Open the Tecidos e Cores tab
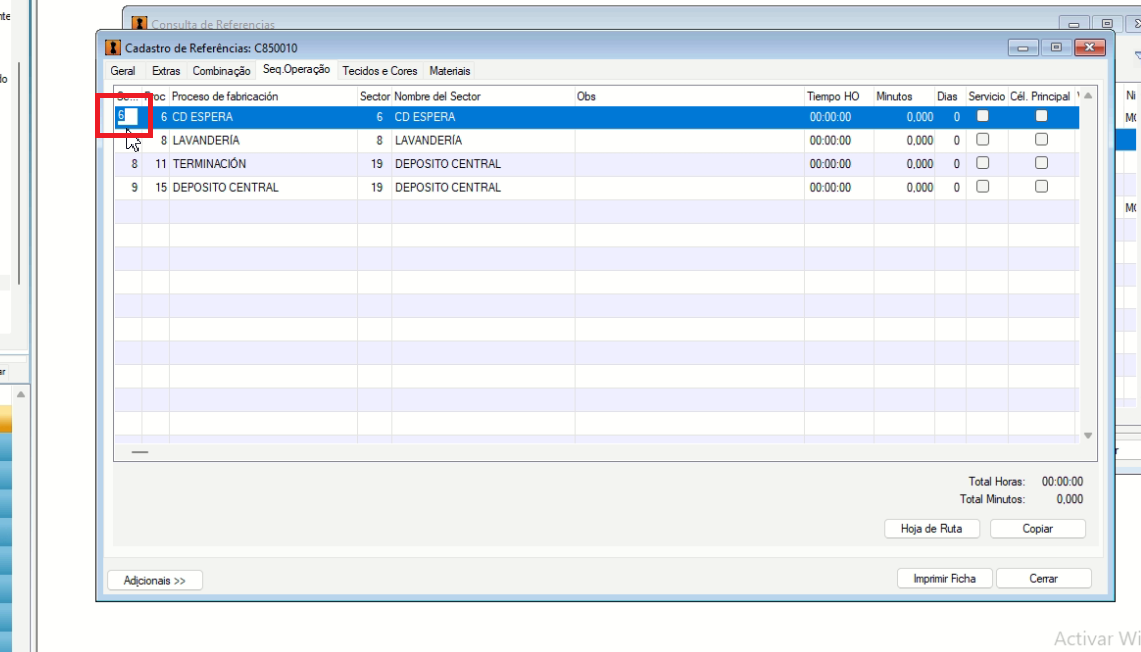 (x=380, y=71)
